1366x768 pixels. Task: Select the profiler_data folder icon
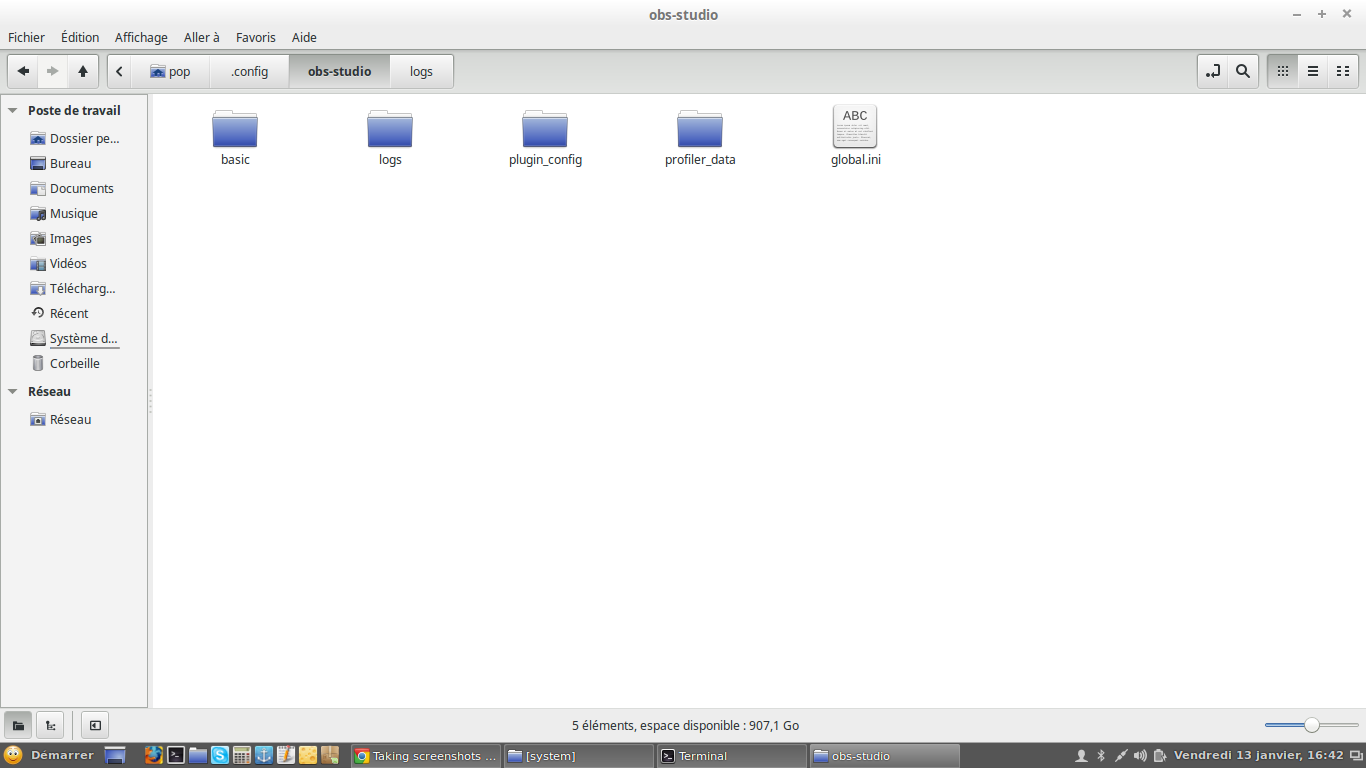point(700,129)
